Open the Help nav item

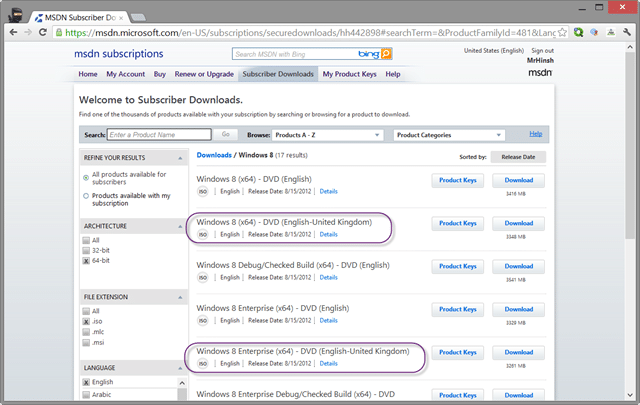[393, 74]
